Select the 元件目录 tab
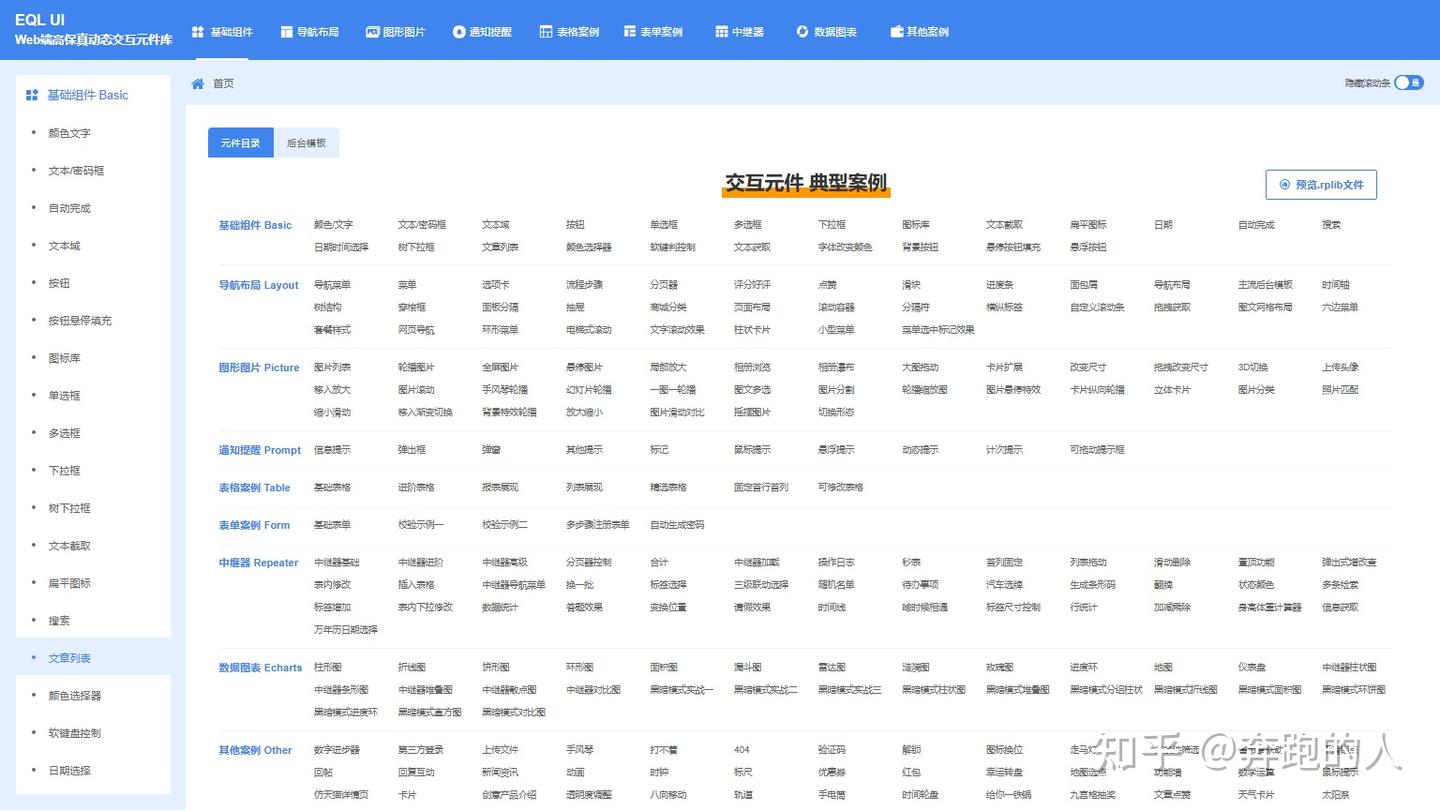The image size is (1440, 811). pyautogui.click(x=240, y=142)
